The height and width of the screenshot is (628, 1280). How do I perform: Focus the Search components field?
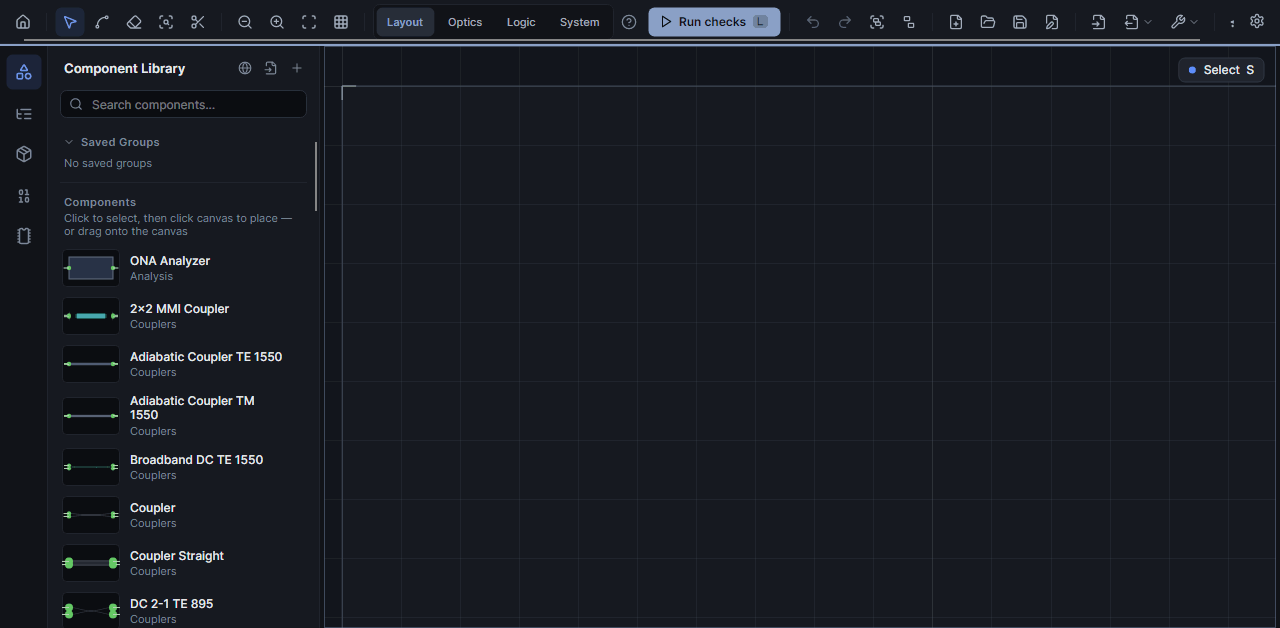click(x=184, y=104)
